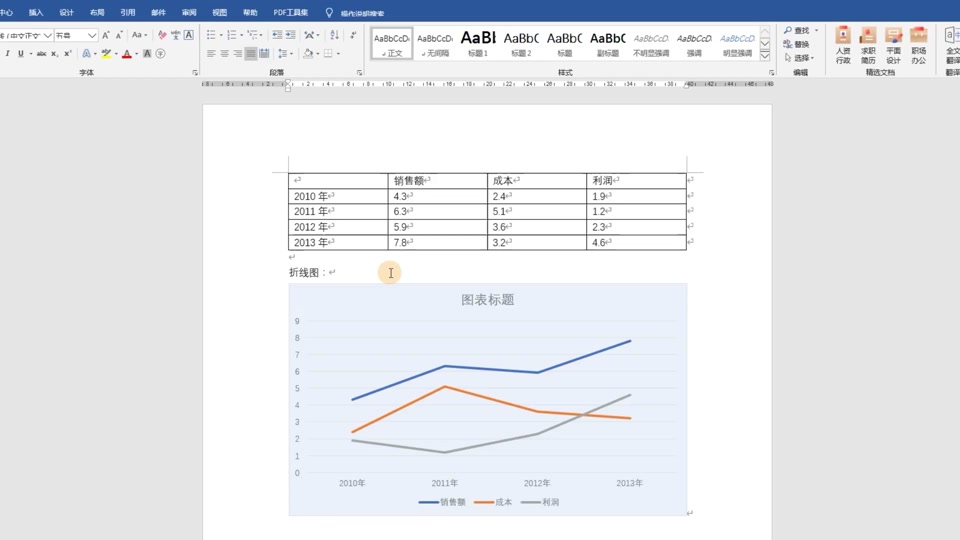This screenshot has height=540, width=960.
Task: Click the Decrease Indent icon
Action: (x=277, y=36)
